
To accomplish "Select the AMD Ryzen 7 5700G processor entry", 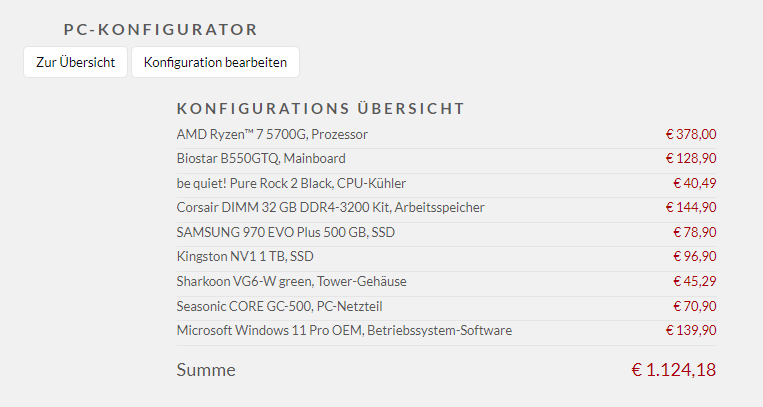I will pos(272,134).
